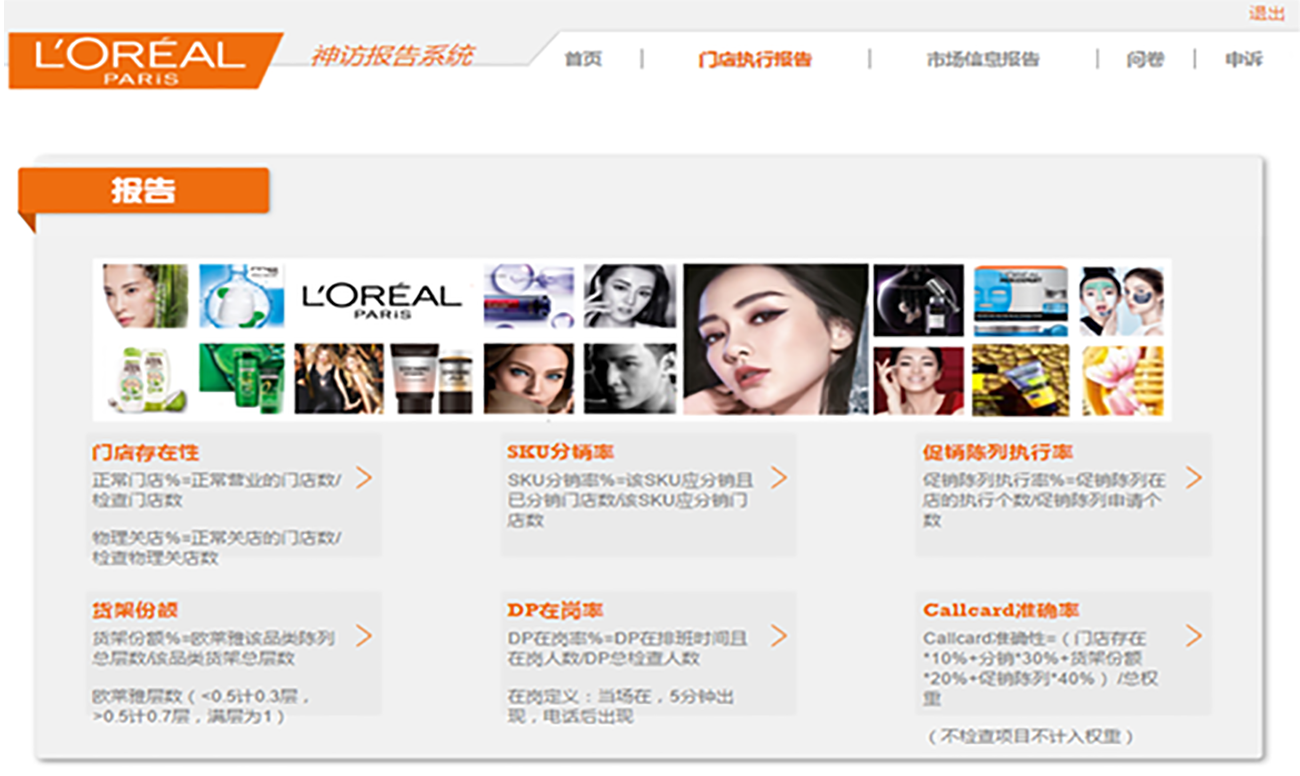Click the 神访报告系统 system title

(392, 55)
